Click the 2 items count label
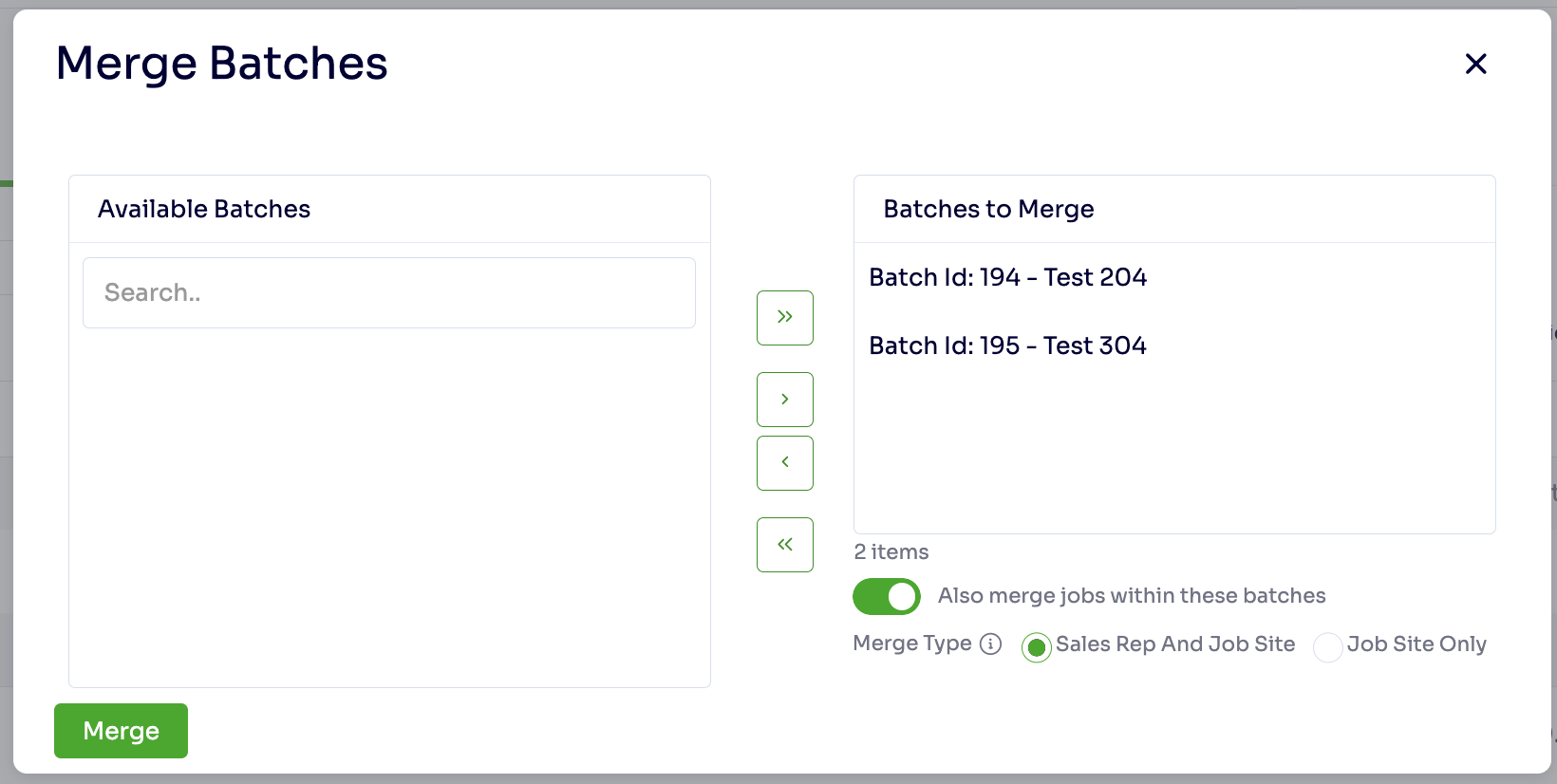Image resolution: width=1557 pixels, height=784 pixels. 890,551
